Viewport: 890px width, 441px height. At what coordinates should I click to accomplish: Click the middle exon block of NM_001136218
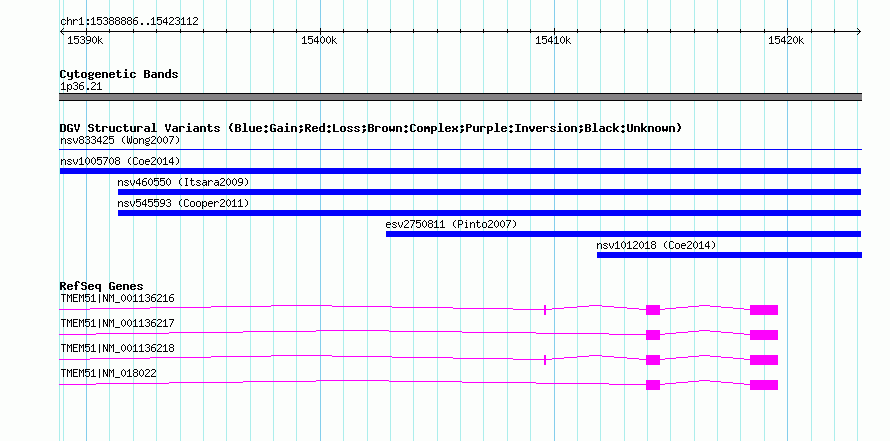tap(653, 360)
